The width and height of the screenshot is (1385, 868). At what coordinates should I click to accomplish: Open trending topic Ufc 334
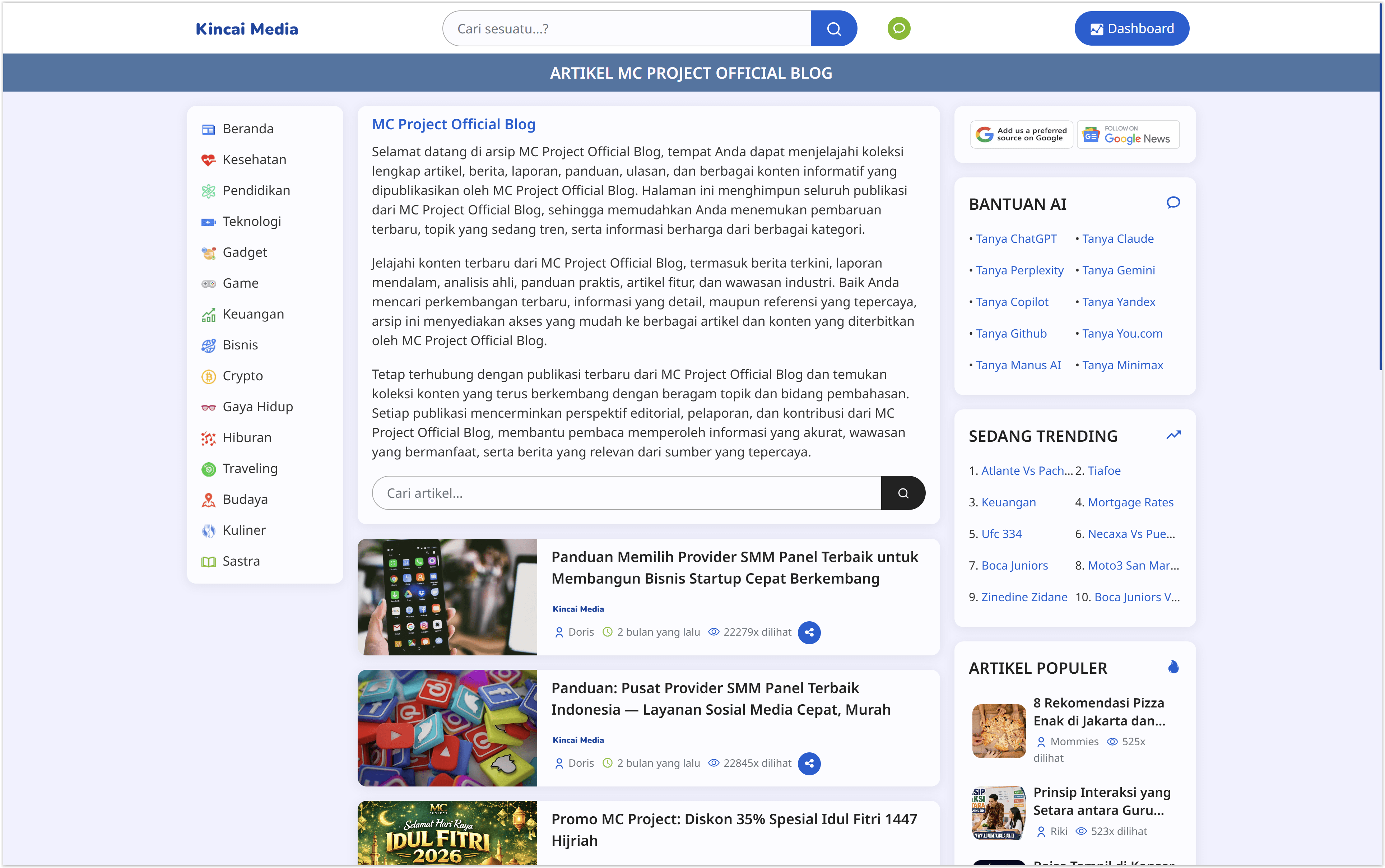click(x=1001, y=534)
